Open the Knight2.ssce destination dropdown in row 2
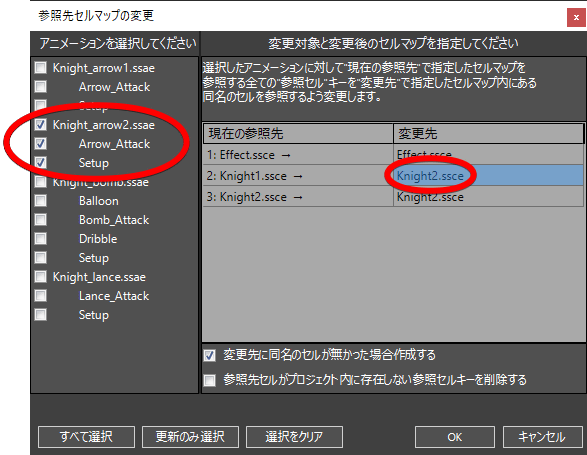This screenshot has width=587, height=455. point(488,175)
